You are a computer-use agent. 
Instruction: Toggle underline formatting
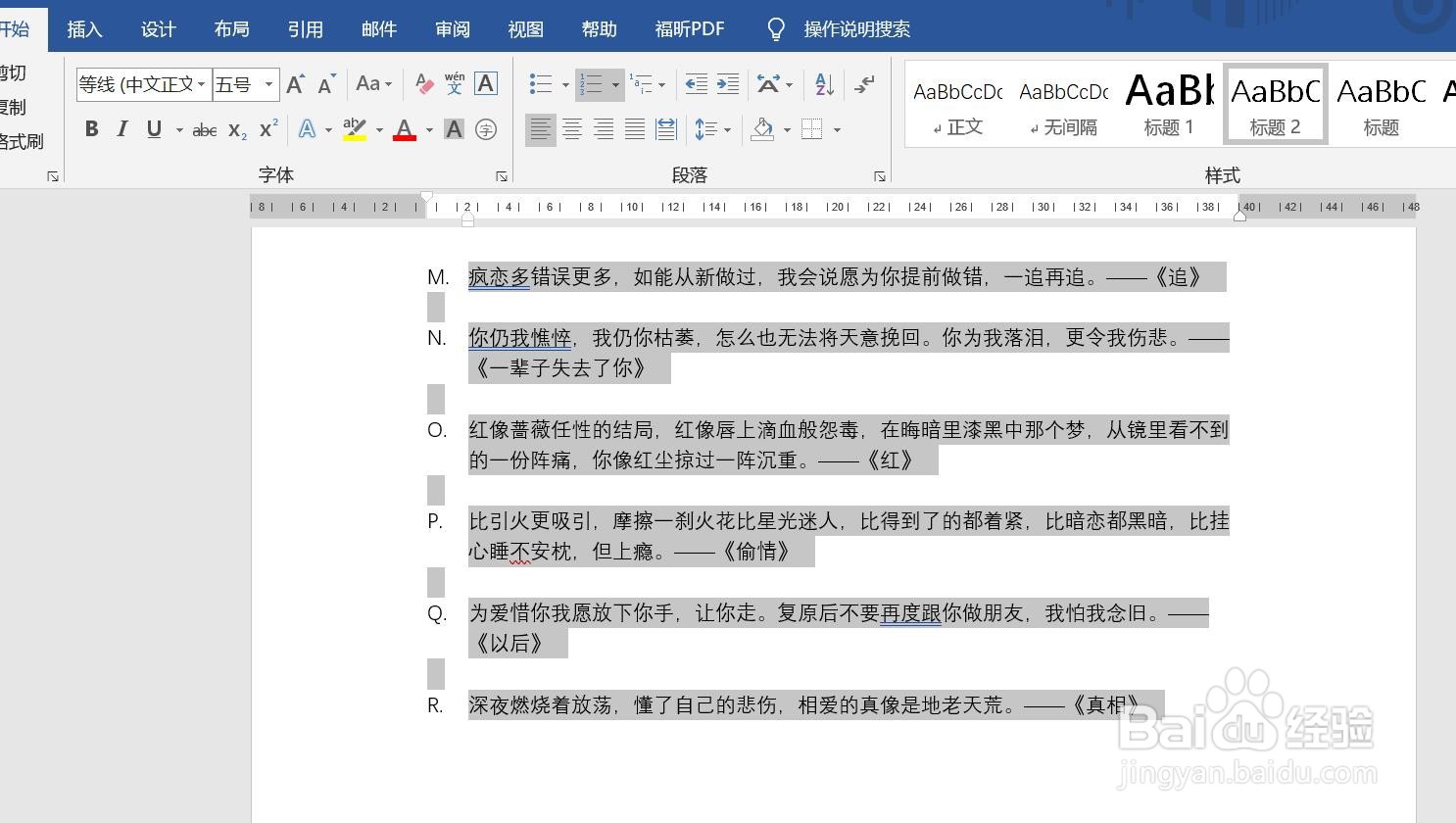153,128
